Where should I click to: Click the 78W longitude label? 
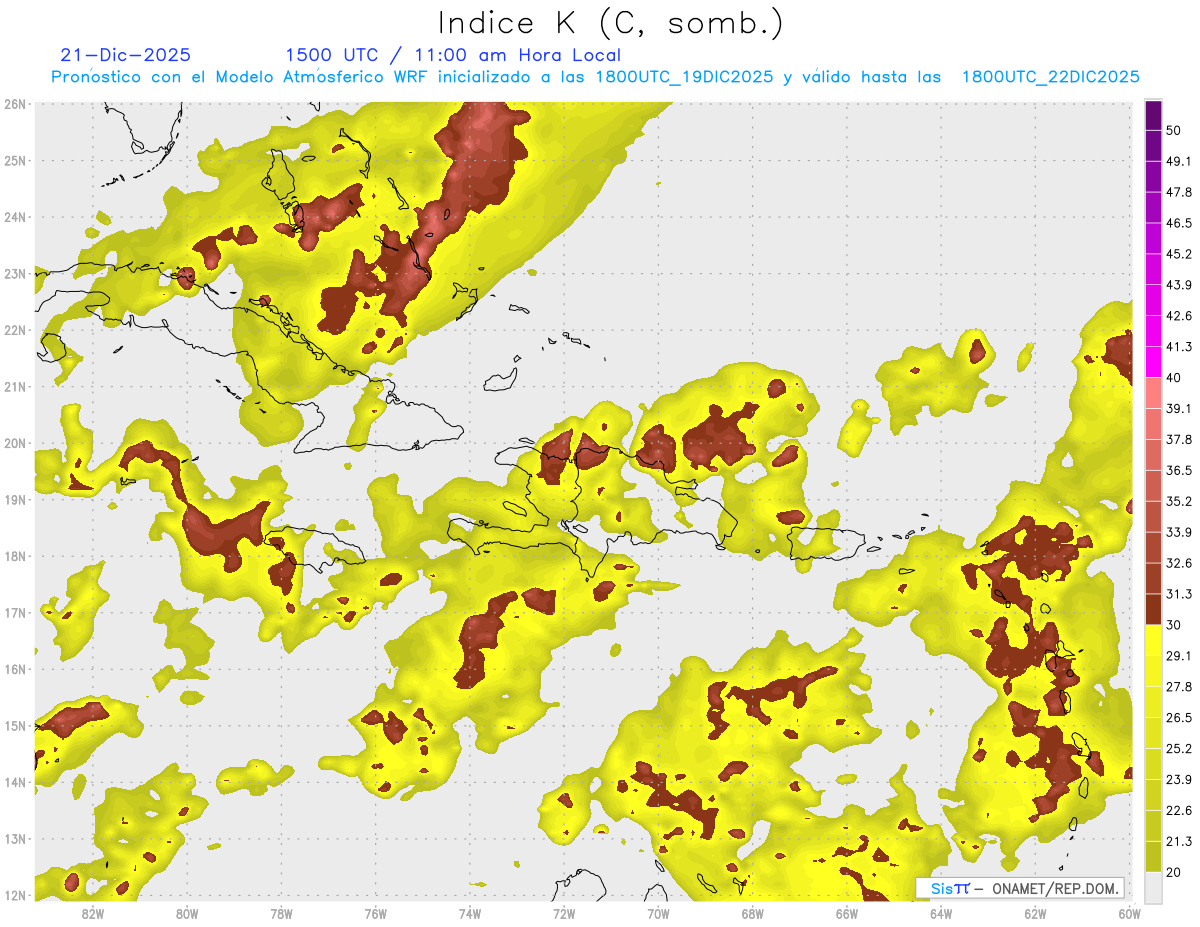coord(281,913)
